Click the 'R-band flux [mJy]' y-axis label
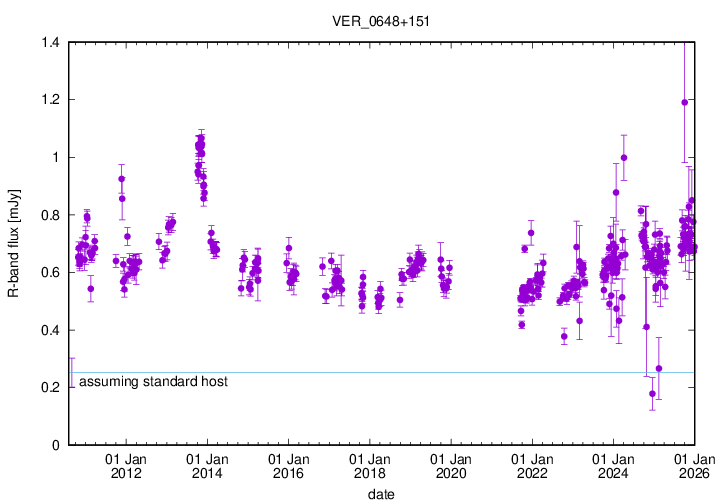The width and height of the screenshot is (720, 504). click(13, 244)
